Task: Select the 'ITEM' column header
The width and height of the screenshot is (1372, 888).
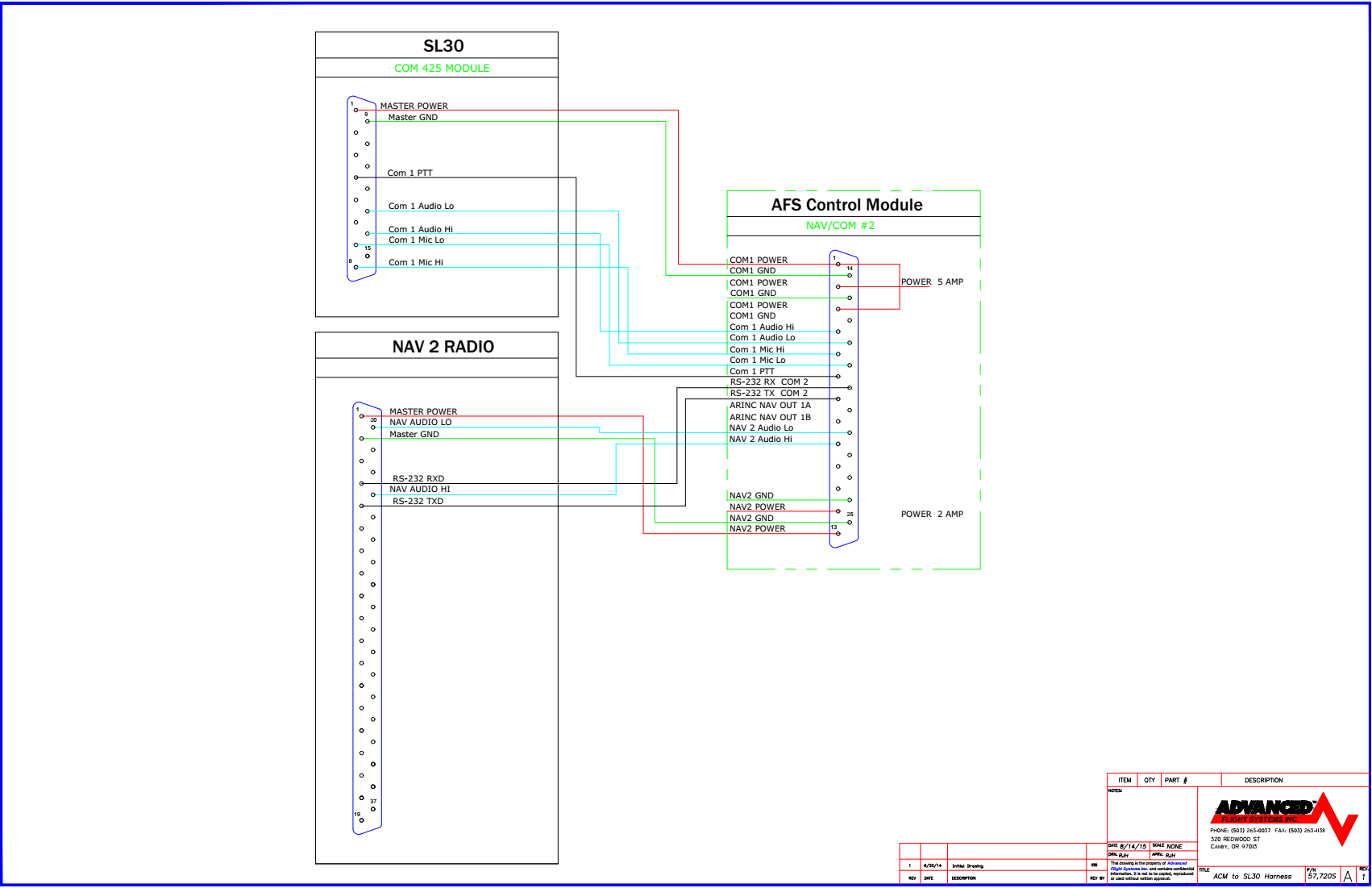Action: [1125, 780]
